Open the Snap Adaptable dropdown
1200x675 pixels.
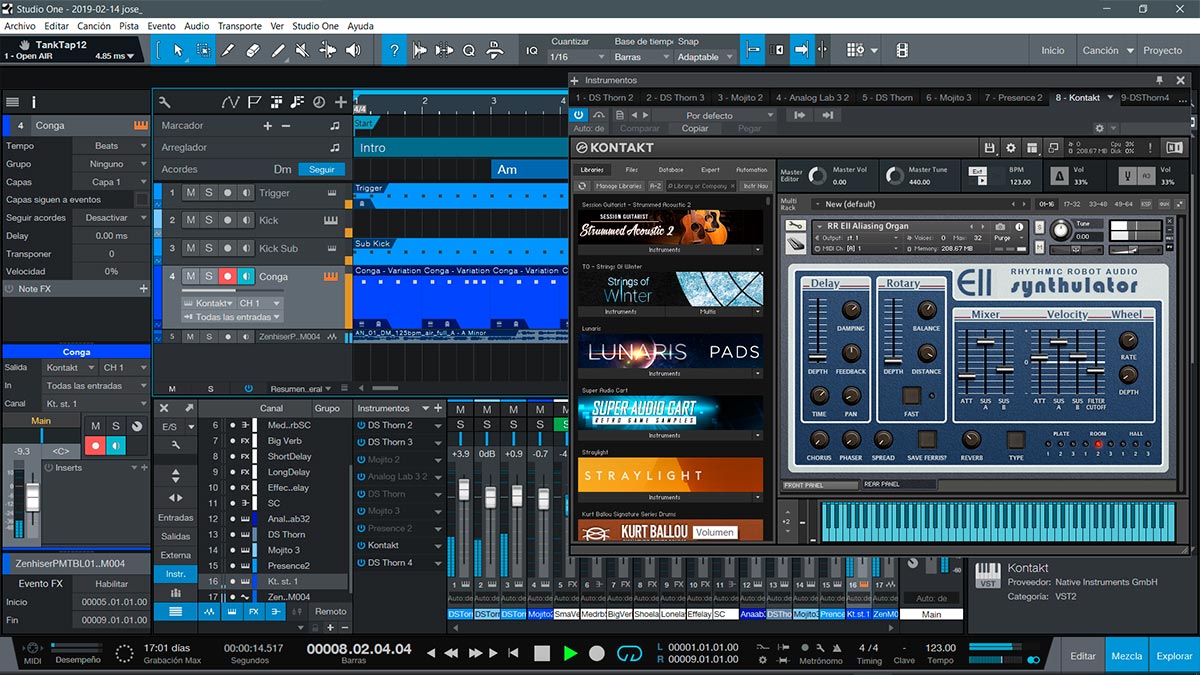click(x=704, y=57)
